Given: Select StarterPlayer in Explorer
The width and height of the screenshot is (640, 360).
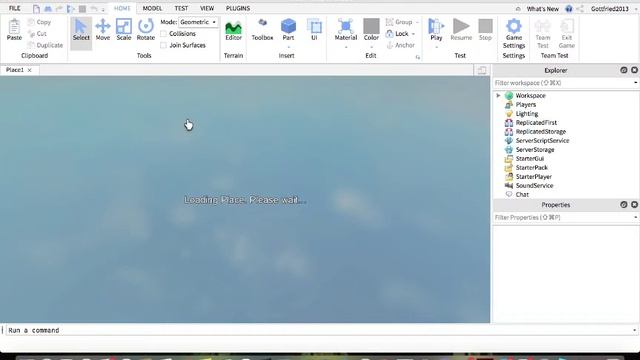Looking at the screenshot, I should [534, 176].
